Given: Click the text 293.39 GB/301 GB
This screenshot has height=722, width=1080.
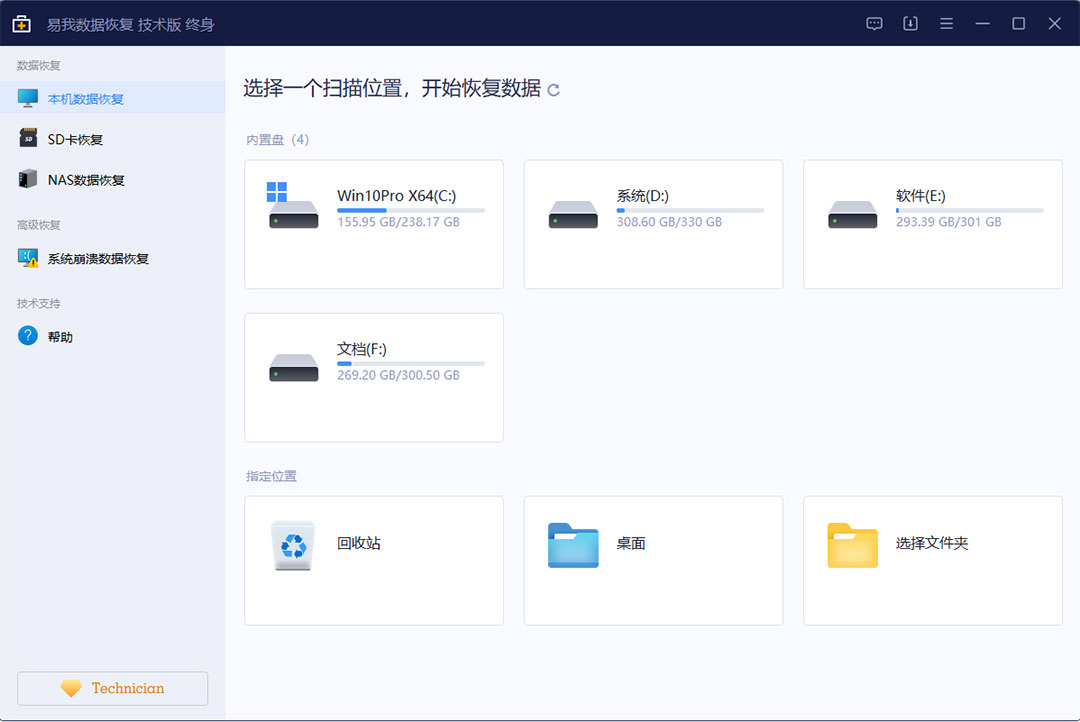Looking at the screenshot, I should [x=948, y=222].
